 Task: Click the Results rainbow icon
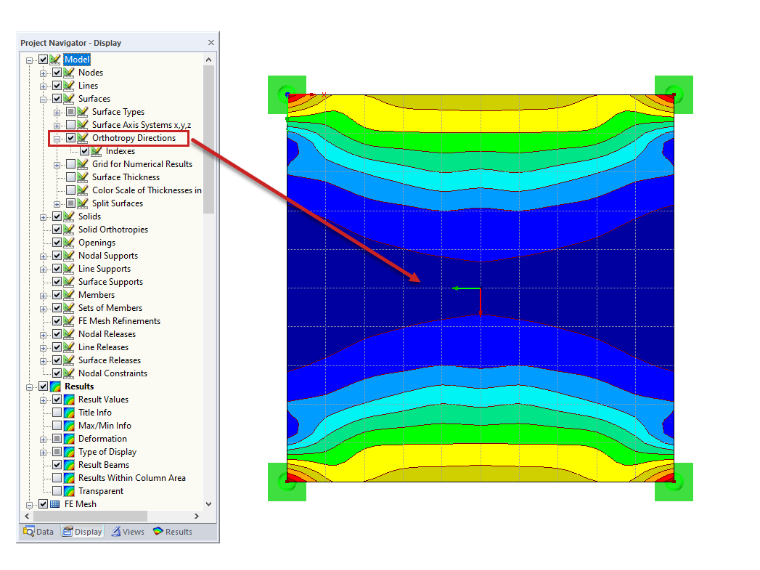pos(55,387)
